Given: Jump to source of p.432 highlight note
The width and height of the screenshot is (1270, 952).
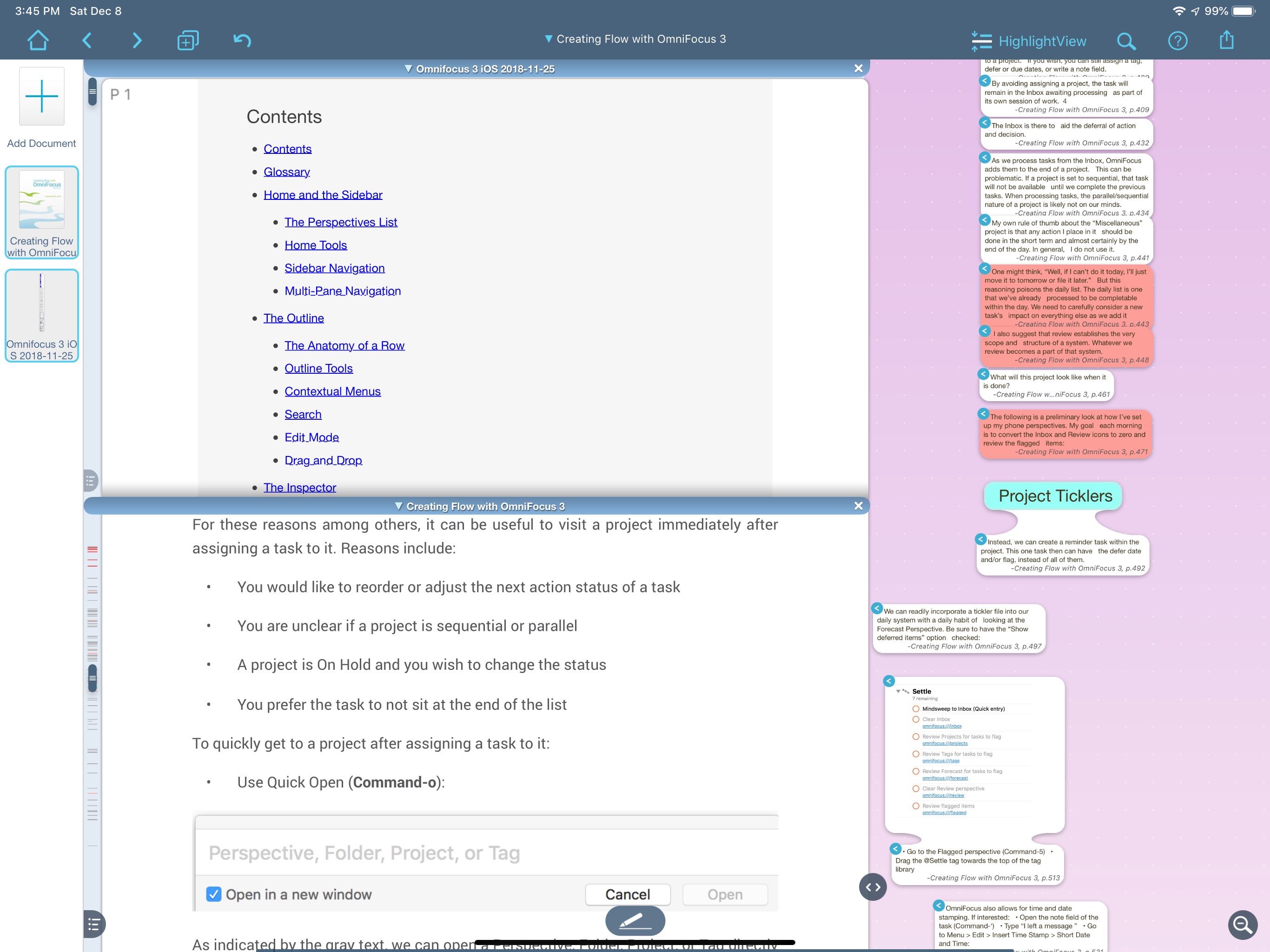Looking at the screenshot, I should 985,123.
